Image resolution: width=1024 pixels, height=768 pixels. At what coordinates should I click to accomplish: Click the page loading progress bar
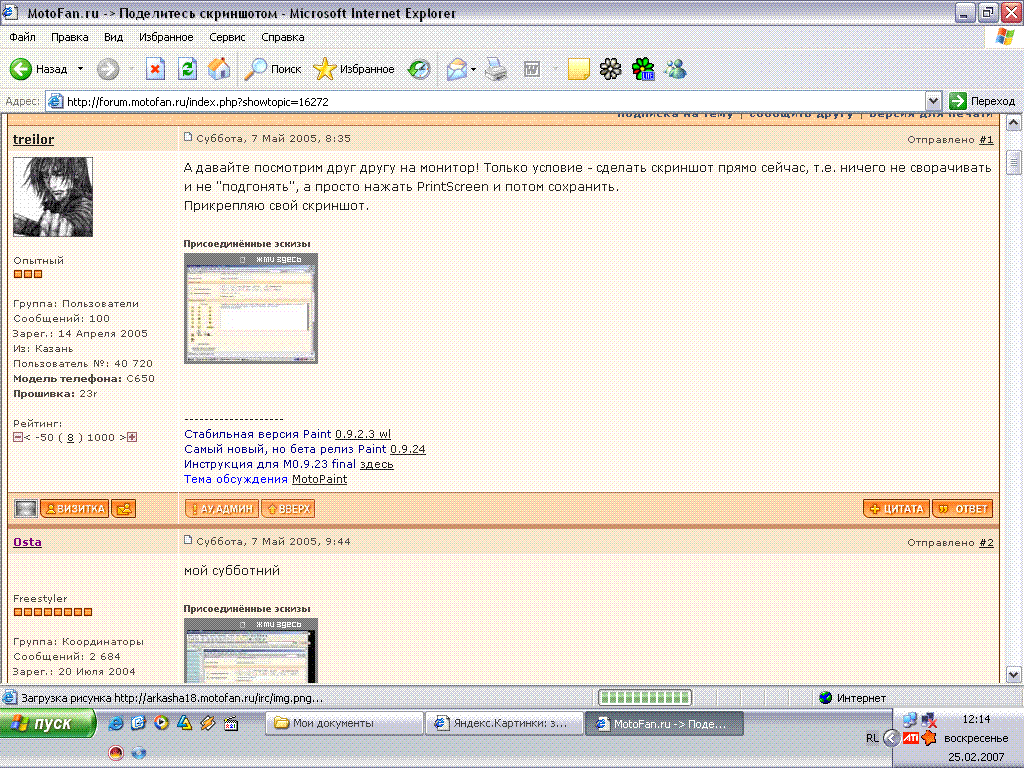pyautogui.click(x=645, y=697)
